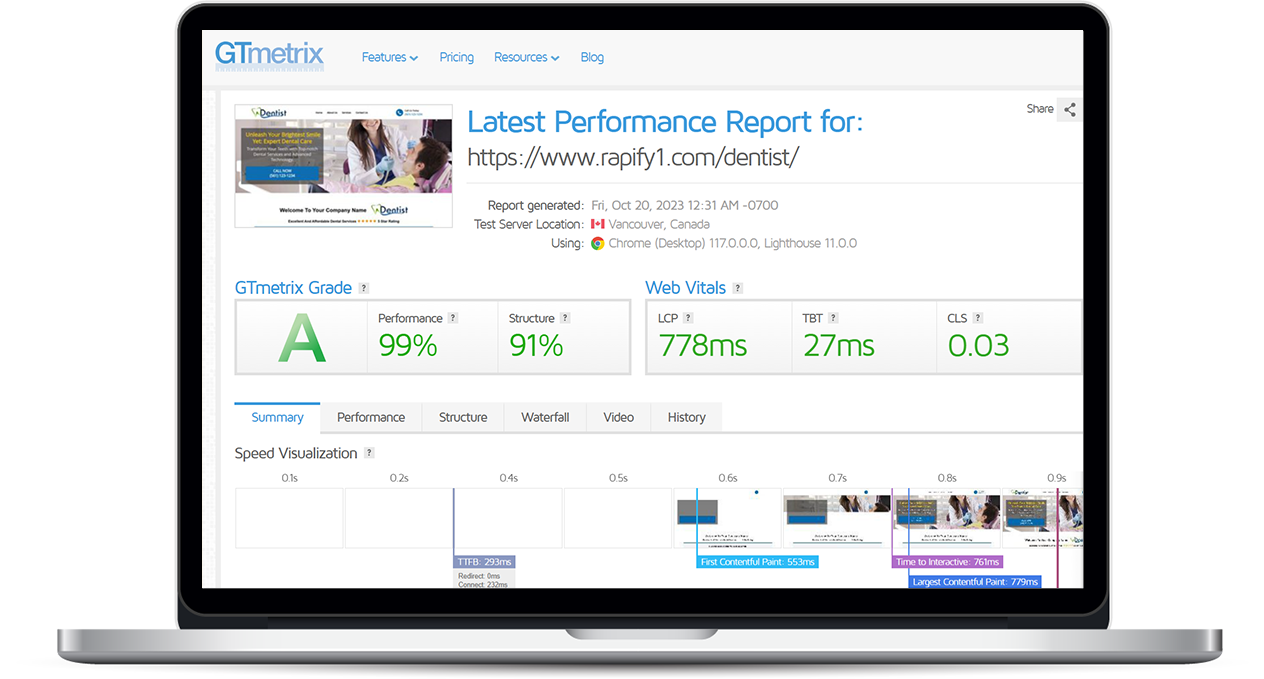Click the Pricing navigation link

(x=456, y=57)
